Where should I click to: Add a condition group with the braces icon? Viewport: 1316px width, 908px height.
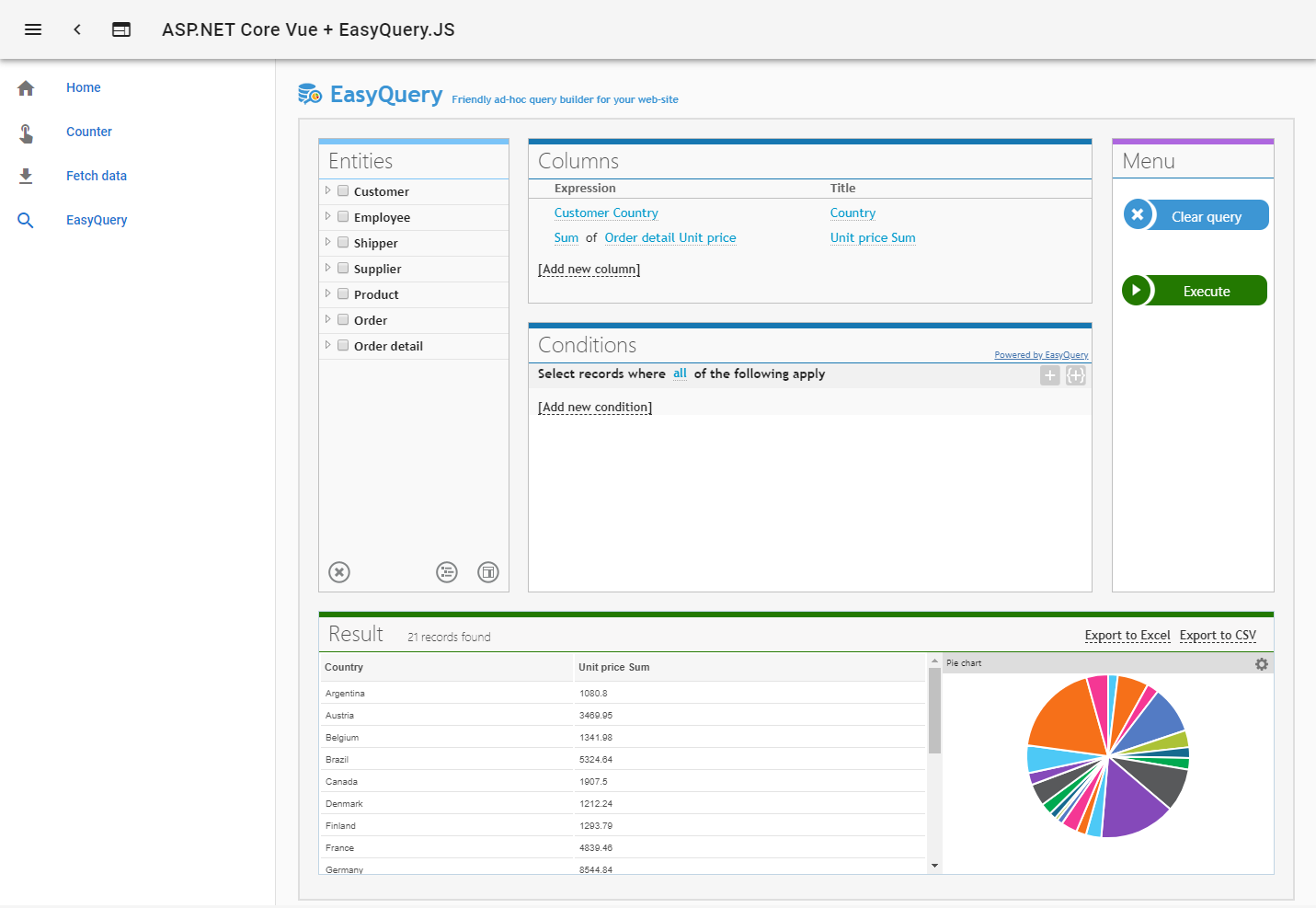point(1076,375)
